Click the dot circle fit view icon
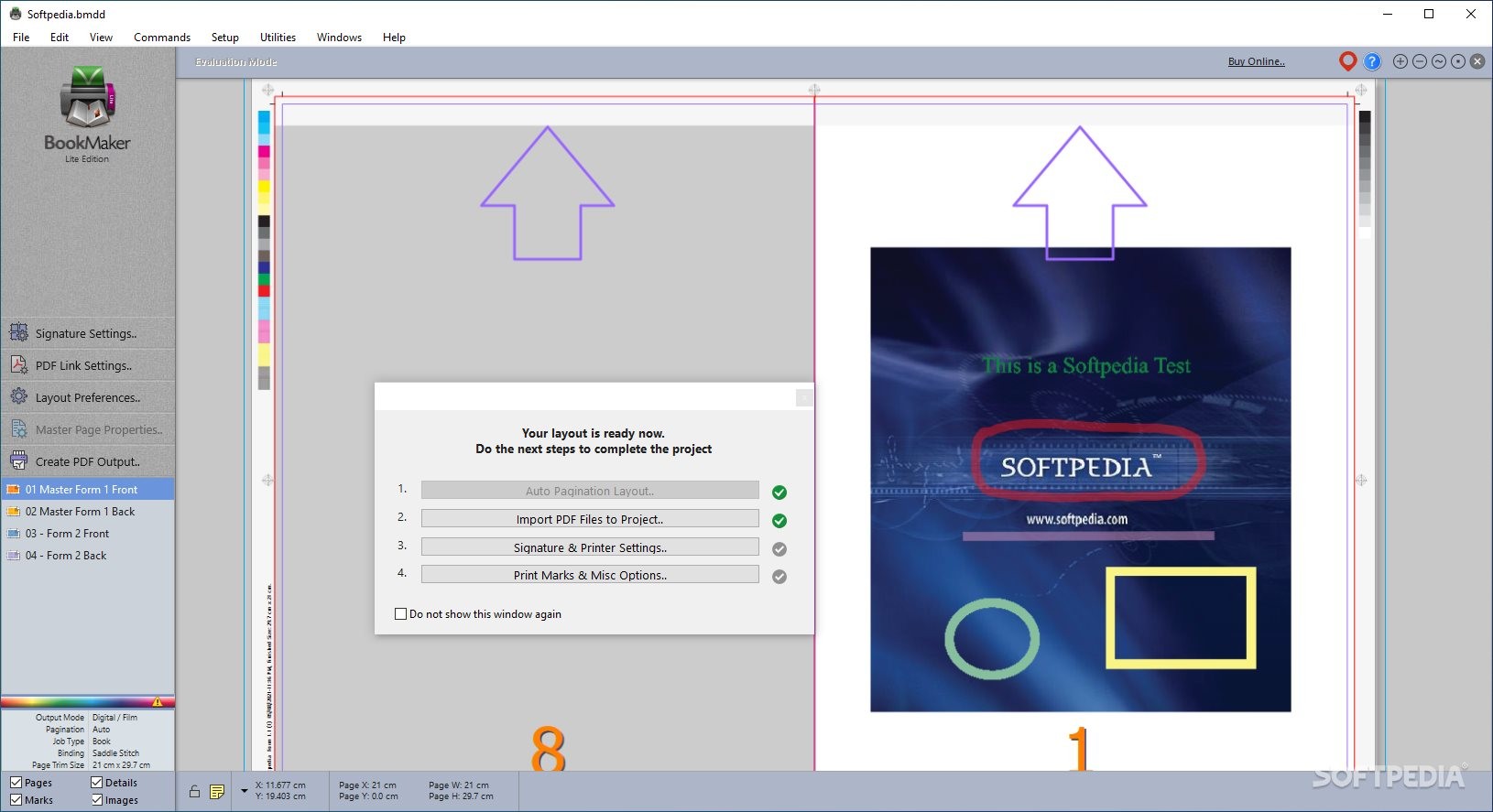 point(1458,61)
